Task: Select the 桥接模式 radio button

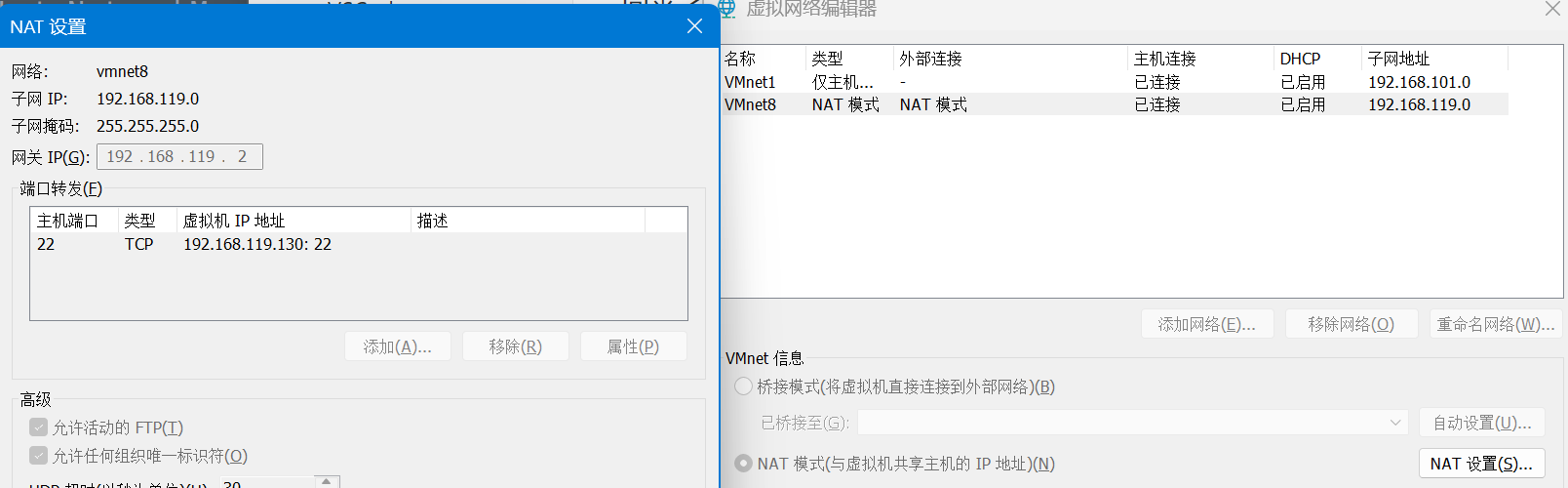Action: coord(744,386)
